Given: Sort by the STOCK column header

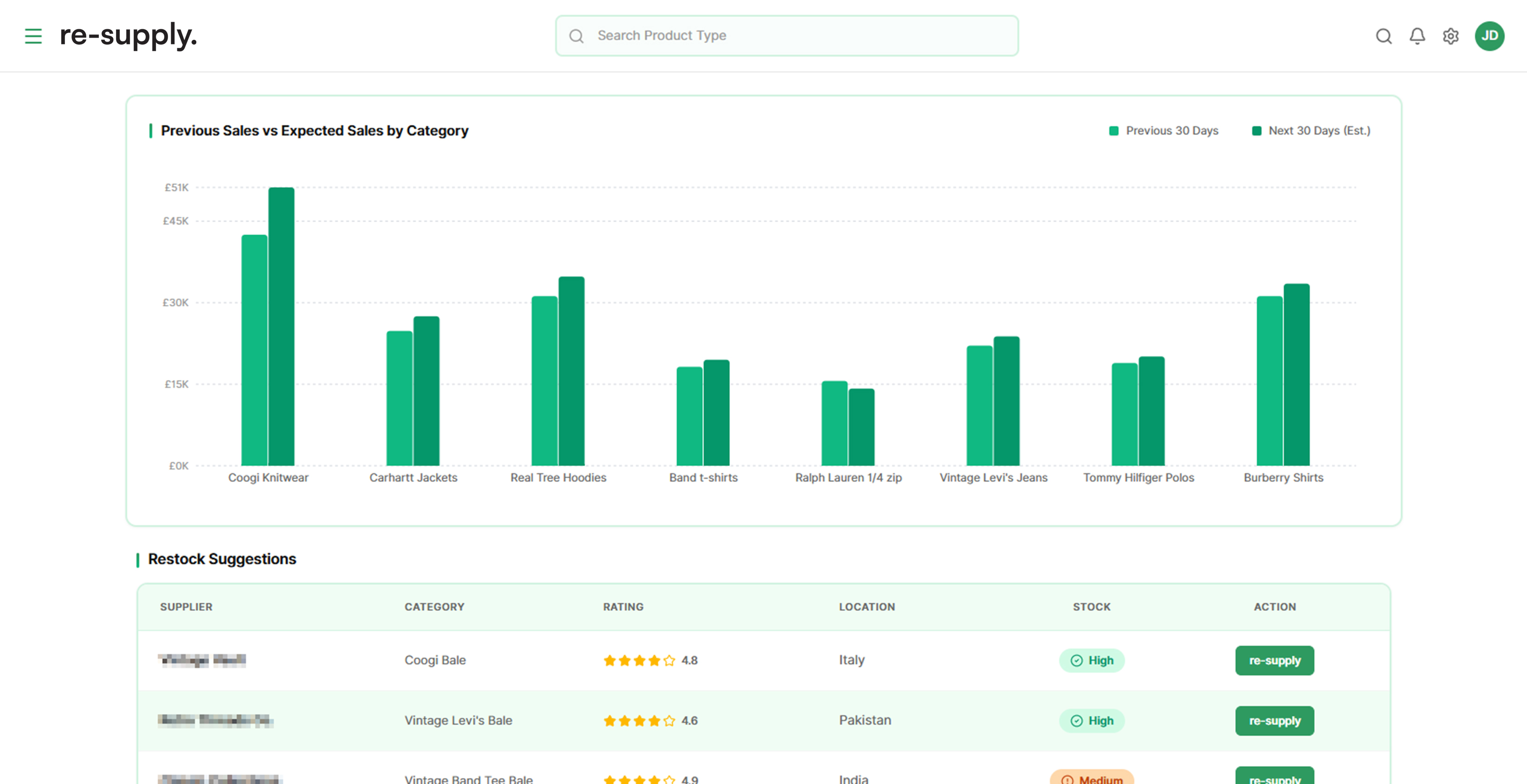Looking at the screenshot, I should point(1091,607).
